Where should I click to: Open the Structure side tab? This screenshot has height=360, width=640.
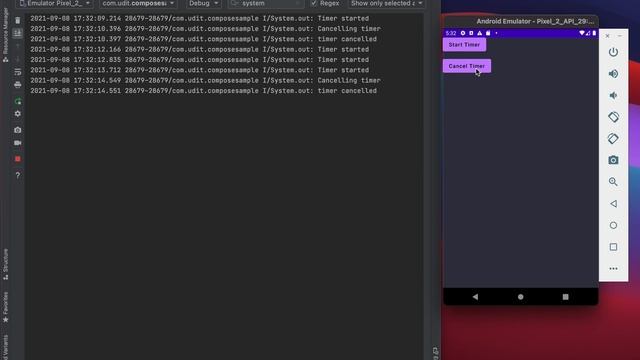click(5, 264)
